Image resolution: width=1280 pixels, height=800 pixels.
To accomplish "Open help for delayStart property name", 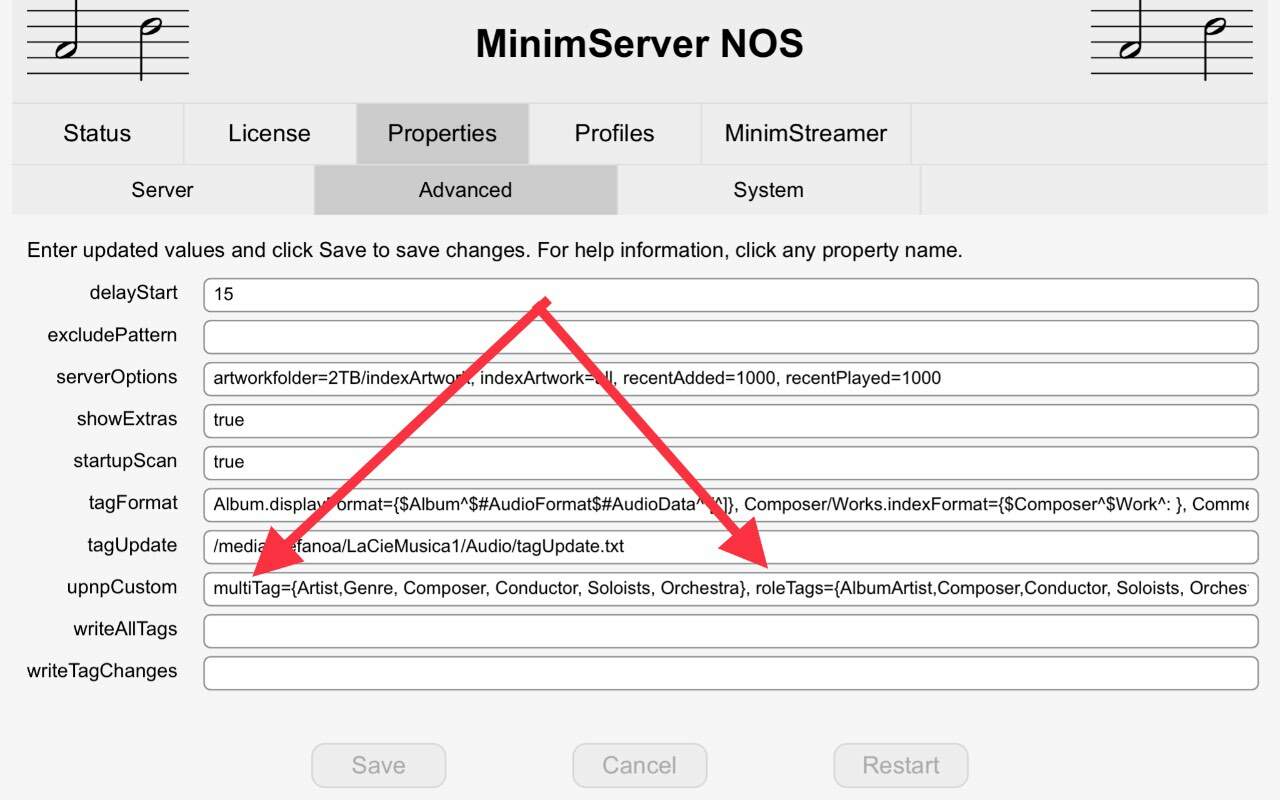I will coord(133,293).
